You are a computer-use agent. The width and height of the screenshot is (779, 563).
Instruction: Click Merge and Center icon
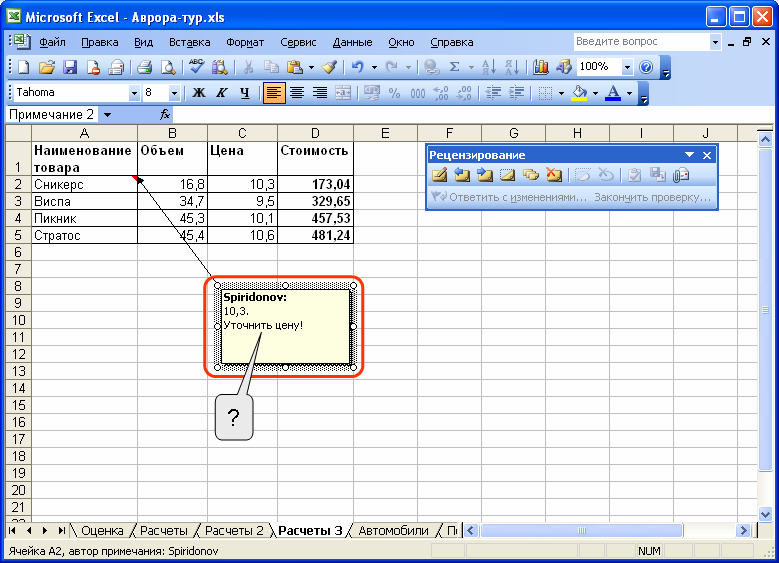[343, 93]
